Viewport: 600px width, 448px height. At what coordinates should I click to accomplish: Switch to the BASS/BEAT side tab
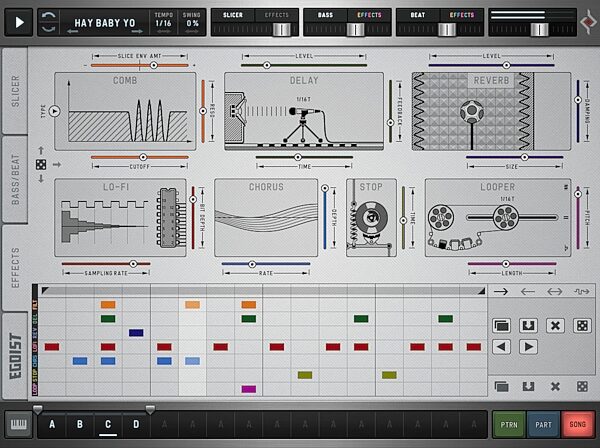click(15, 179)
